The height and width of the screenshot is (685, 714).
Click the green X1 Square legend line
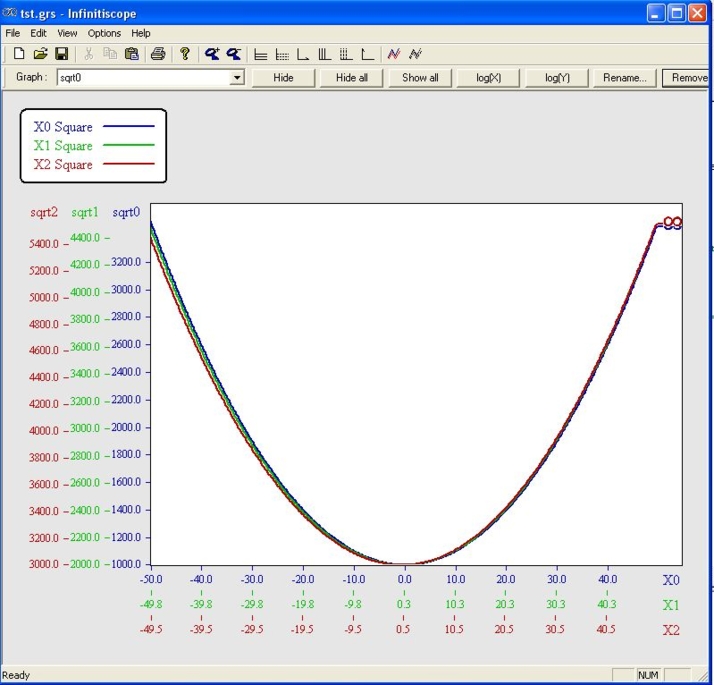[x=129, y=145]
